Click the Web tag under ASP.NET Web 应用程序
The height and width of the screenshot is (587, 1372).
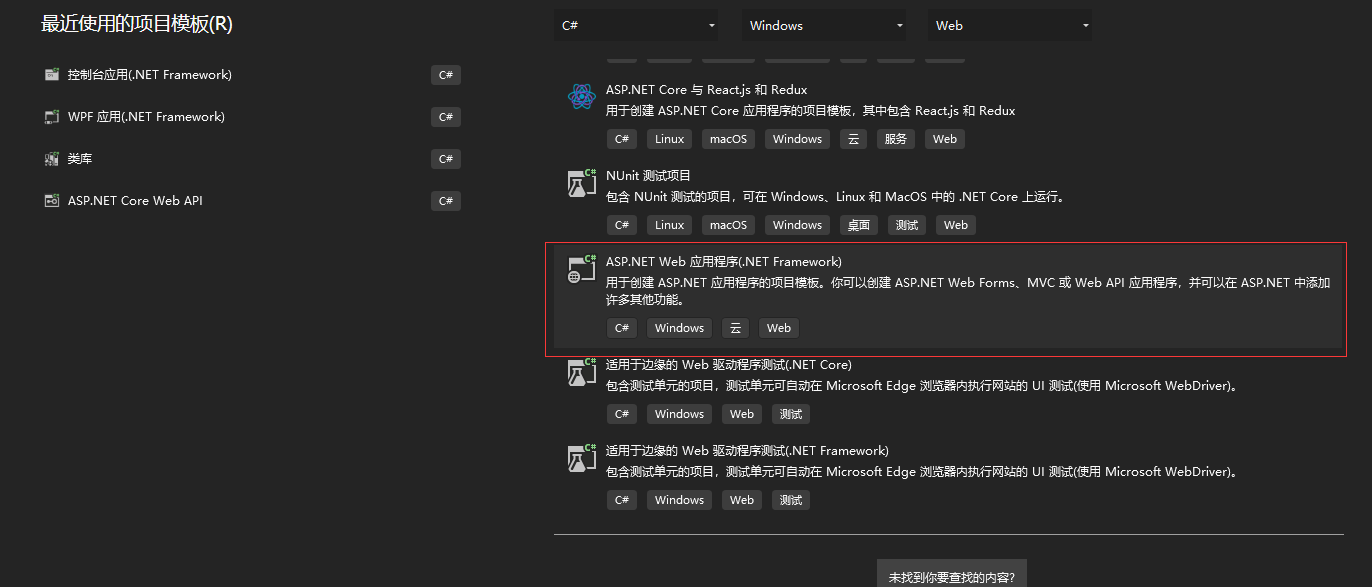point(779,328)
